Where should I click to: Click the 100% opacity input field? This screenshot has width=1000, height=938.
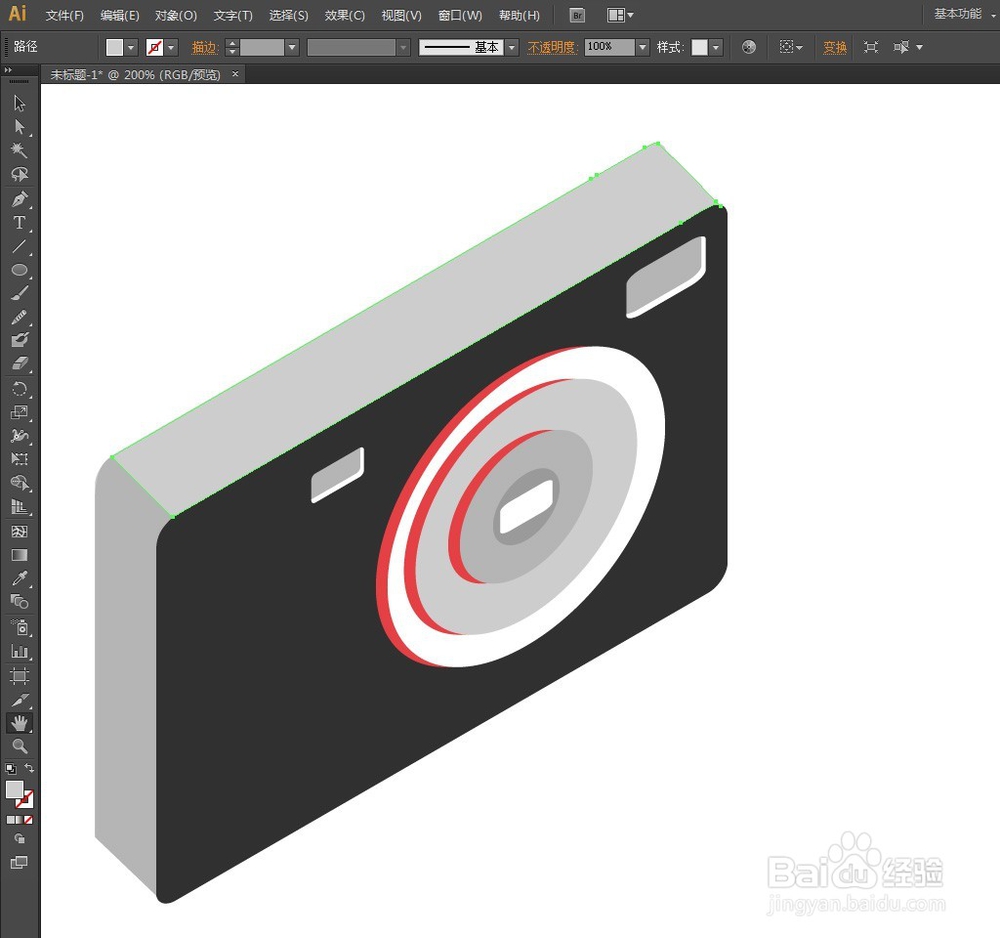pos(610,47)
